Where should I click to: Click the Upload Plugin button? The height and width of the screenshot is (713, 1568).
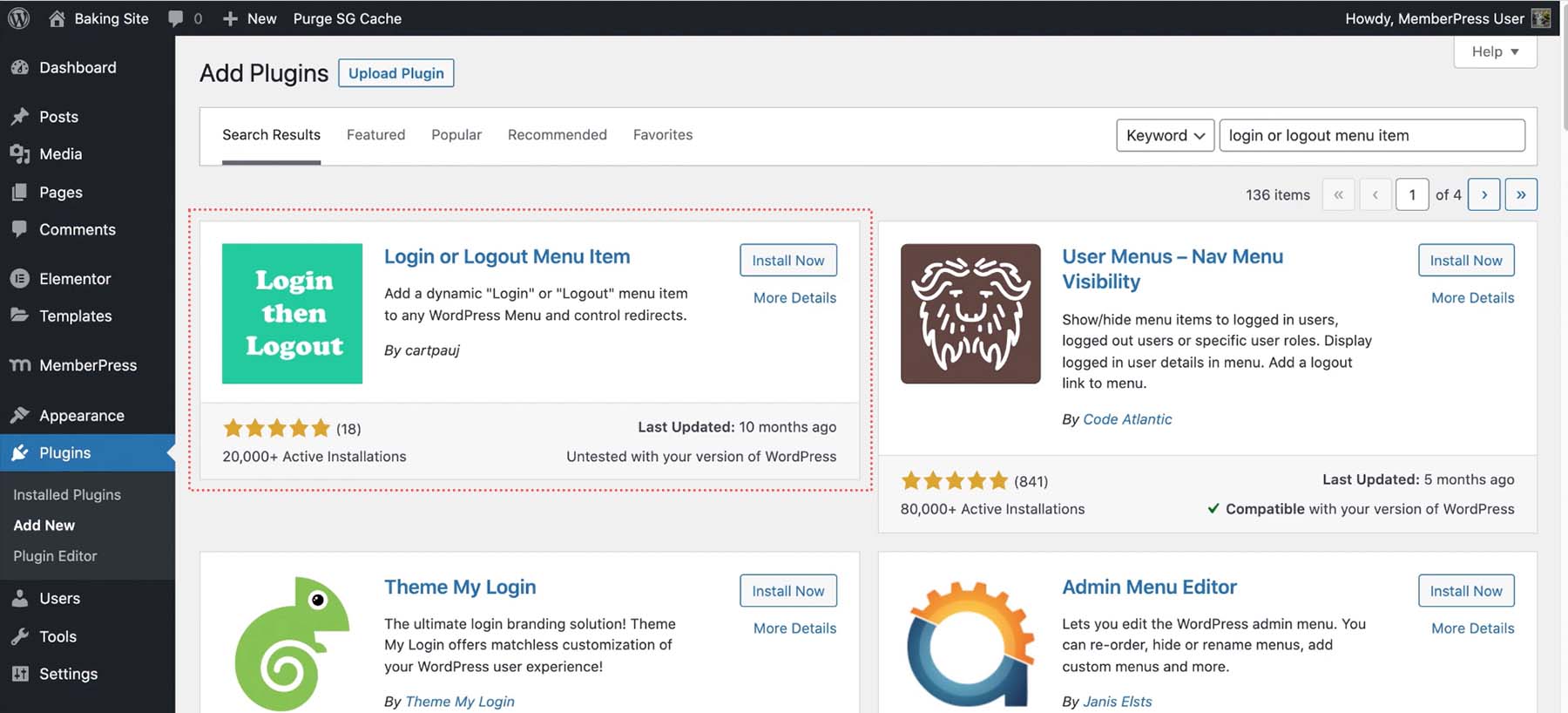395,73
